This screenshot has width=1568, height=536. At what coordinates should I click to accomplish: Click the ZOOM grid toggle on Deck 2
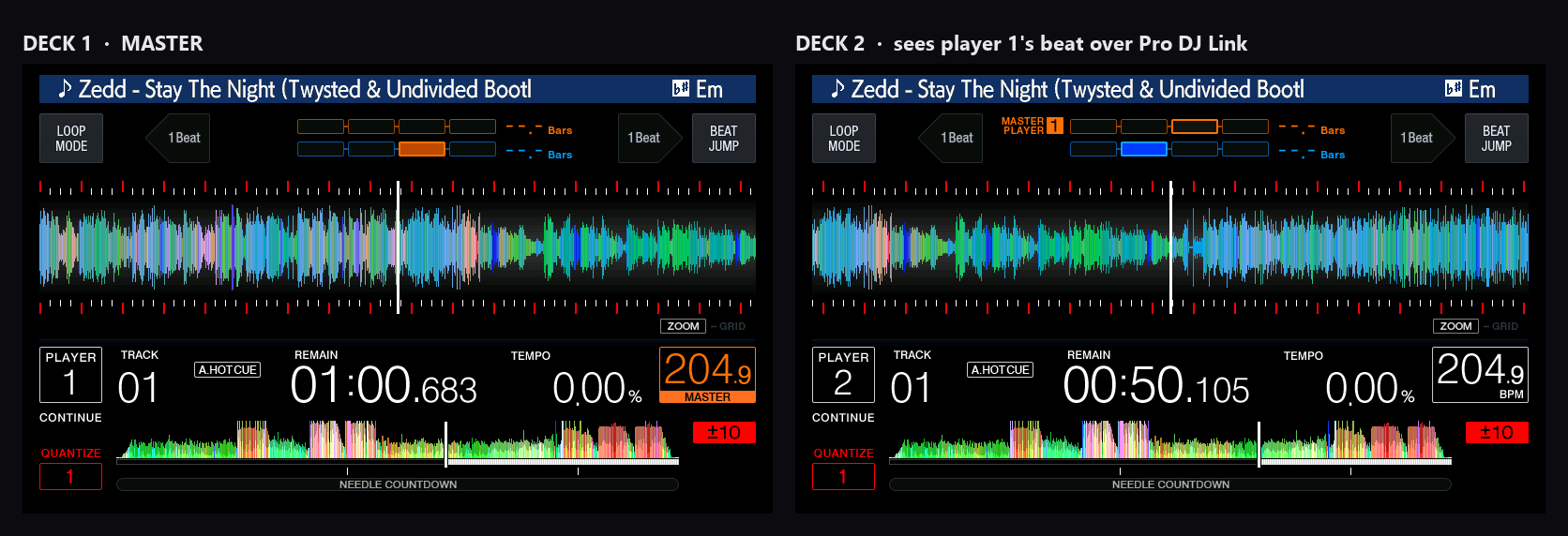coord(1455,326)
